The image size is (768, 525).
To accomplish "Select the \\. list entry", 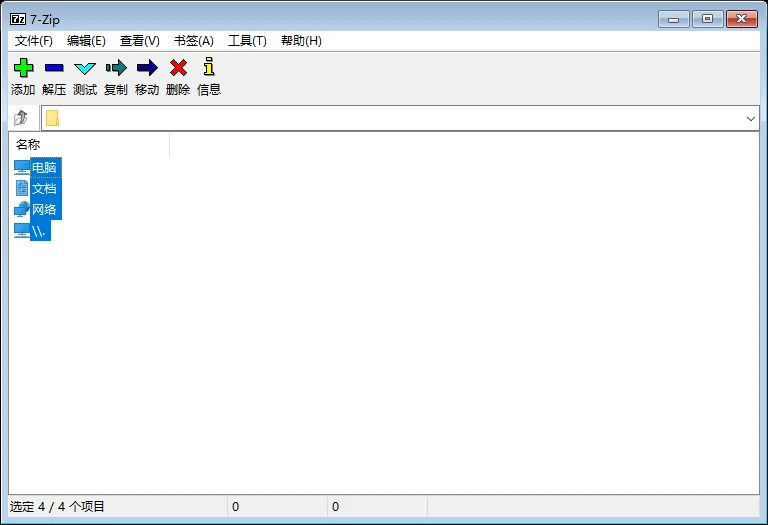I will [x=39, y=231].
